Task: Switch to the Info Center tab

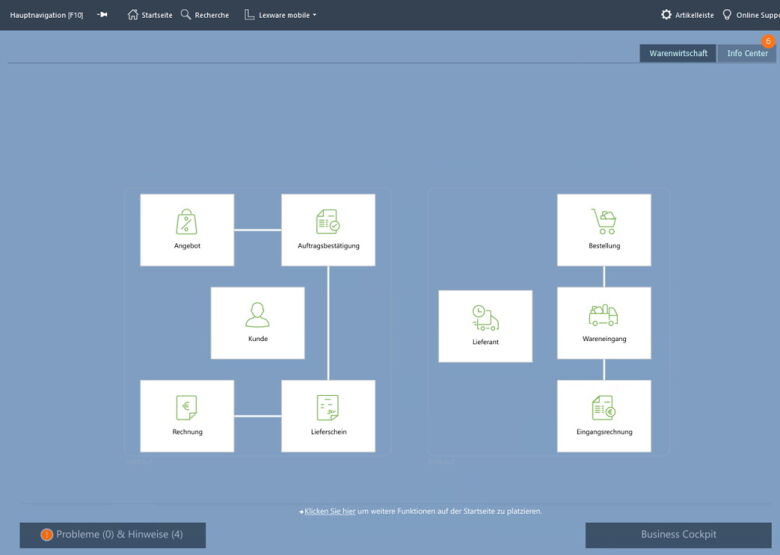Action: pos(747,53)
